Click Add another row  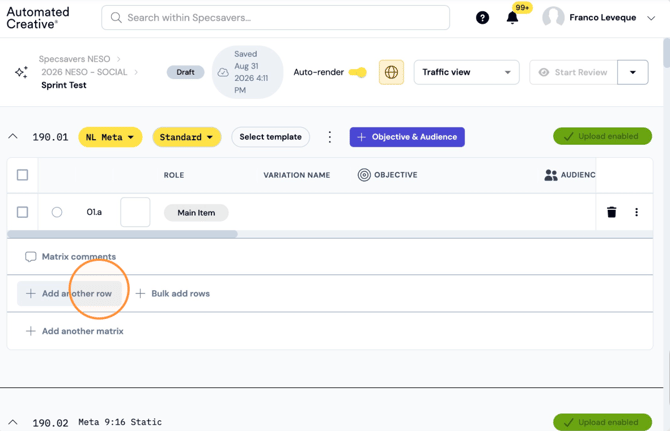(x=69, y=293)
